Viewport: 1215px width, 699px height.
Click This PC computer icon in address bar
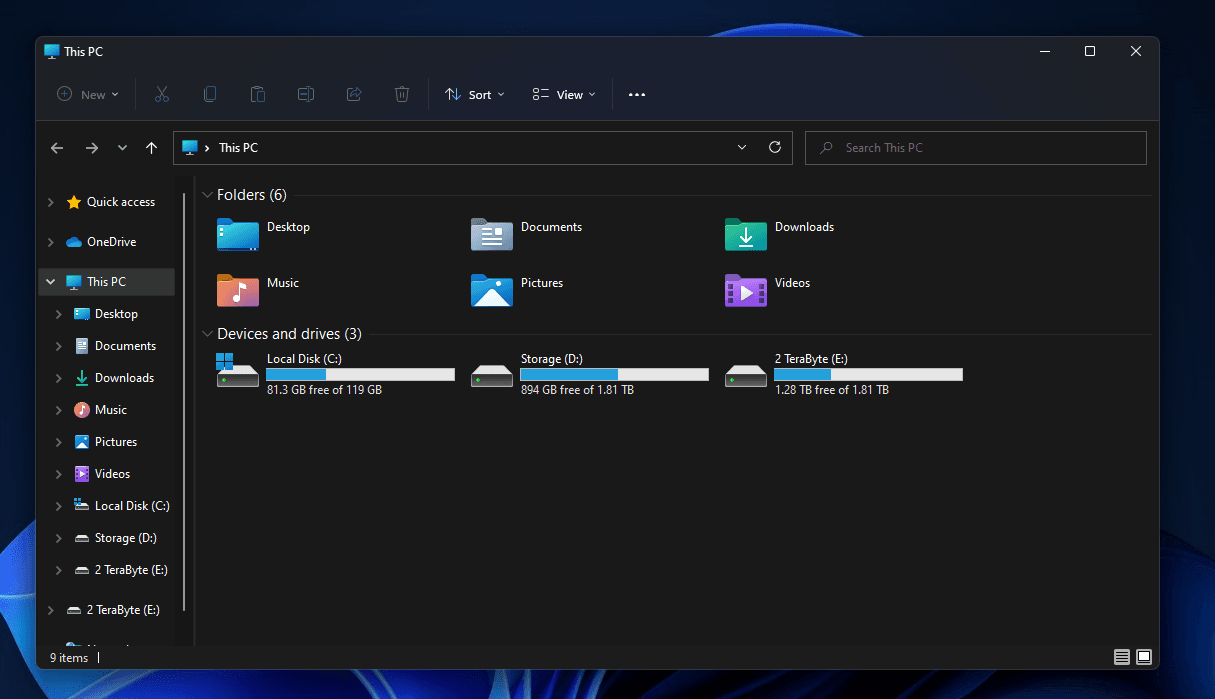click(189, 147)
